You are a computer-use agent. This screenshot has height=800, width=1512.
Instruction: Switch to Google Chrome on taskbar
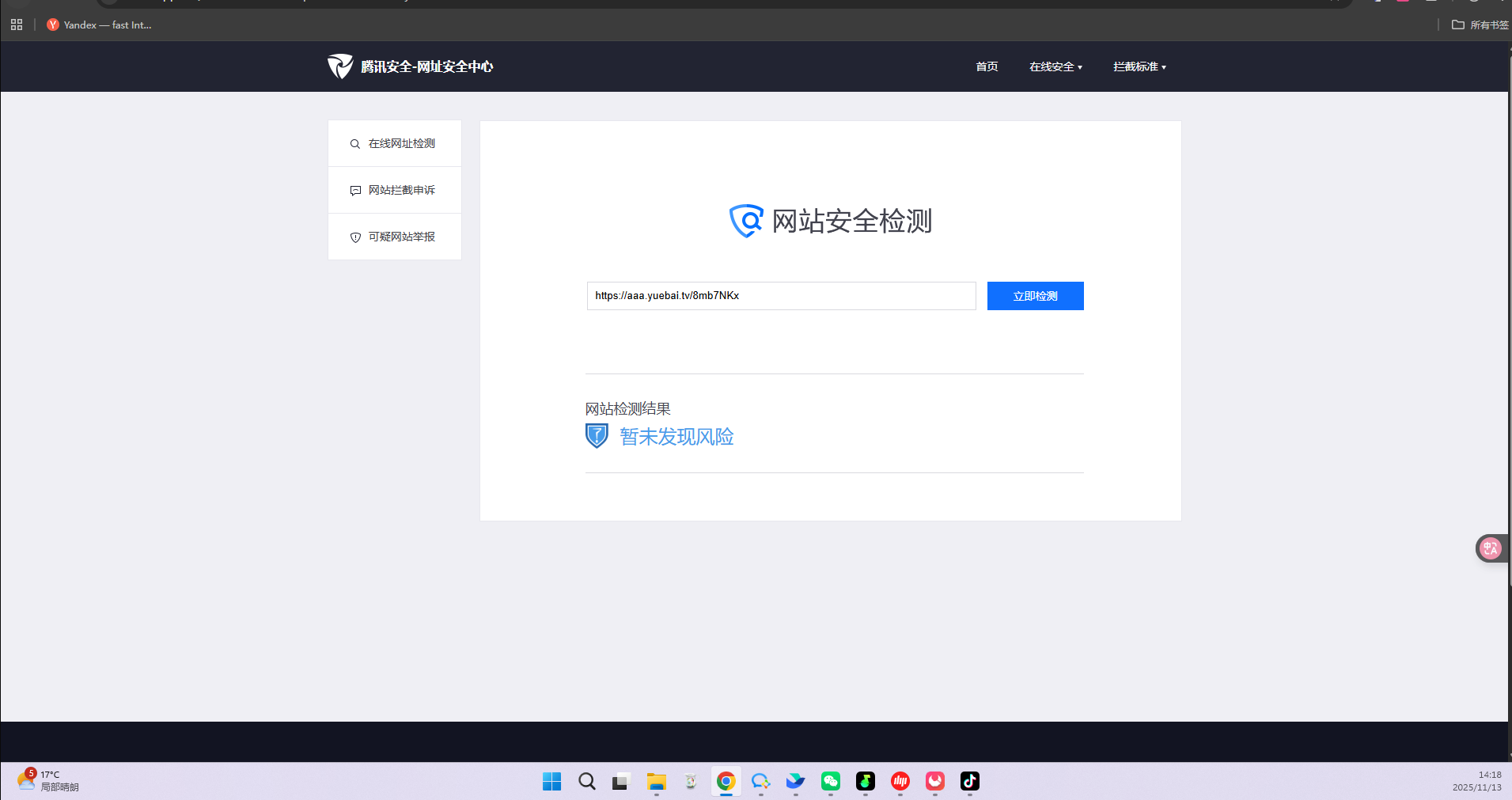(726, 781)
